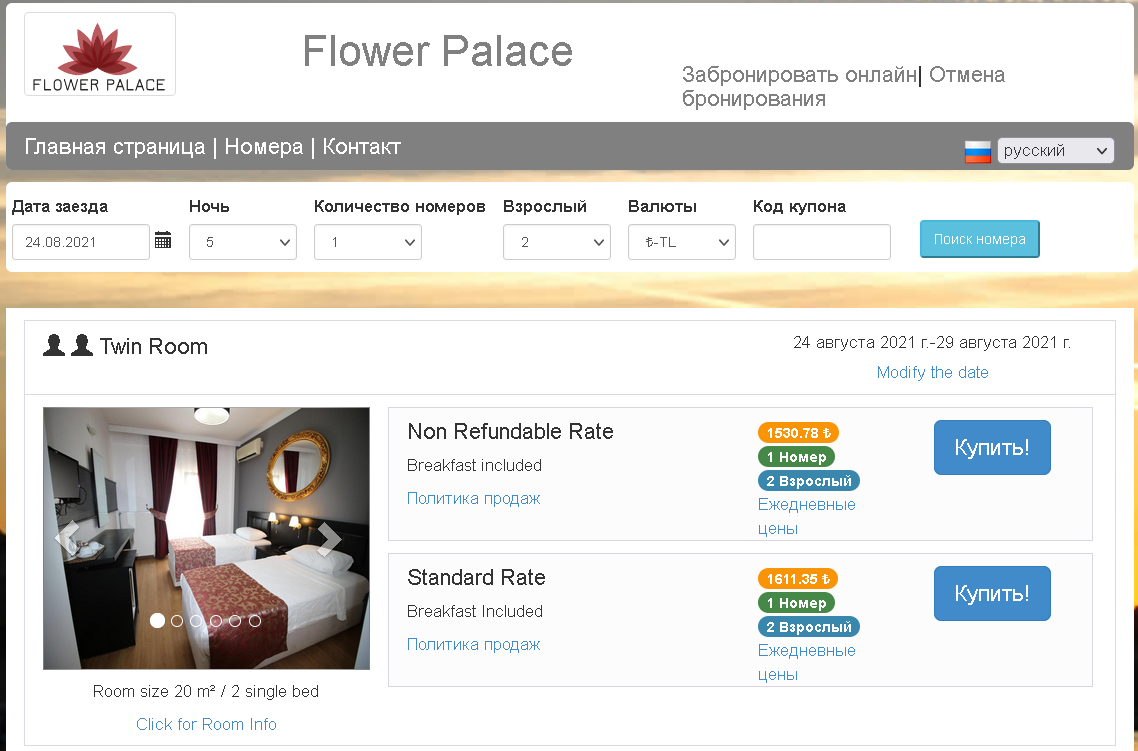Click the Russian flag icon
The height and width of the screenshot is (751, 1138).
click(x=978, y=151)
